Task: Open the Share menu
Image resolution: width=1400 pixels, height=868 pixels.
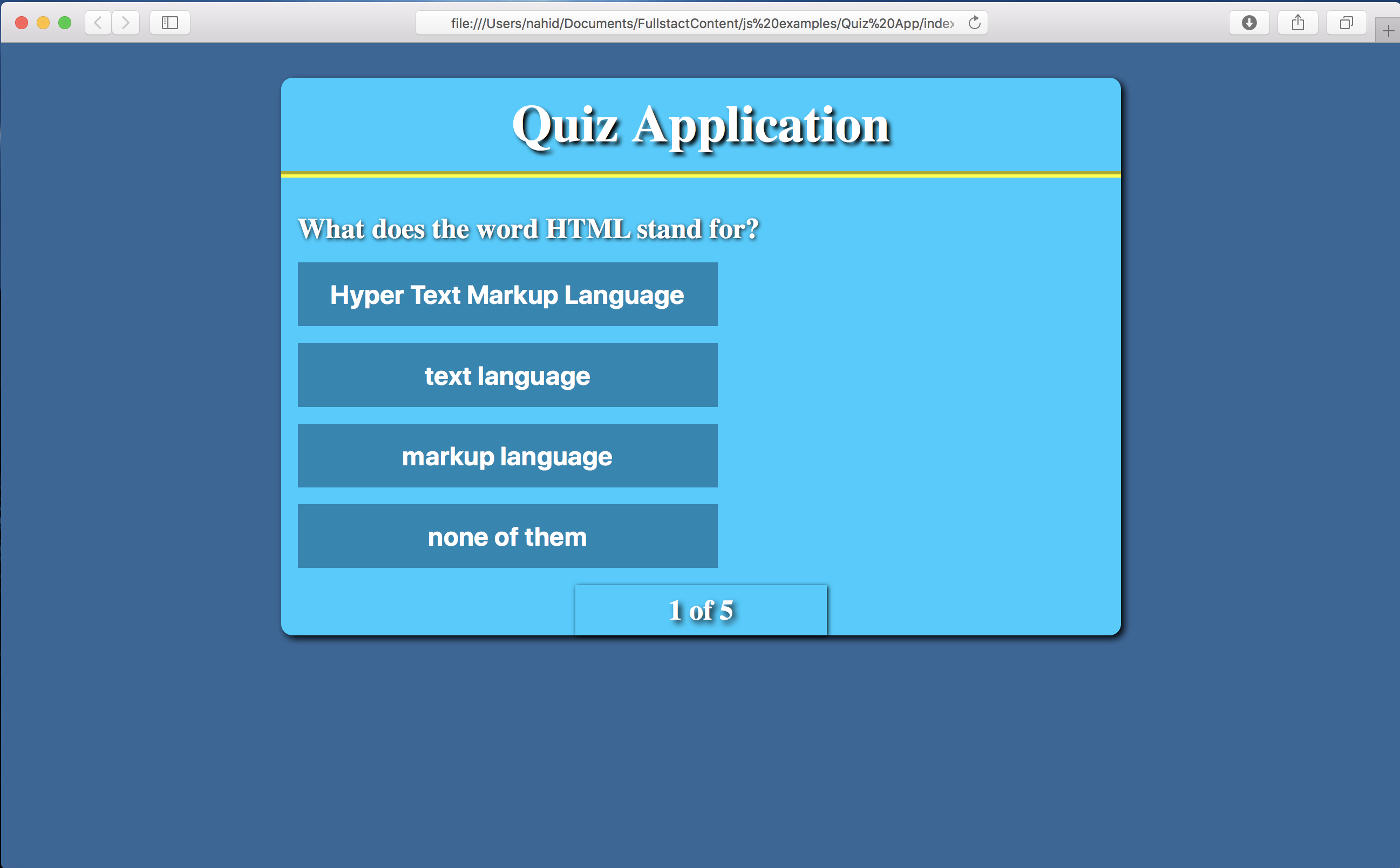Action: (x=1298, y=22)
